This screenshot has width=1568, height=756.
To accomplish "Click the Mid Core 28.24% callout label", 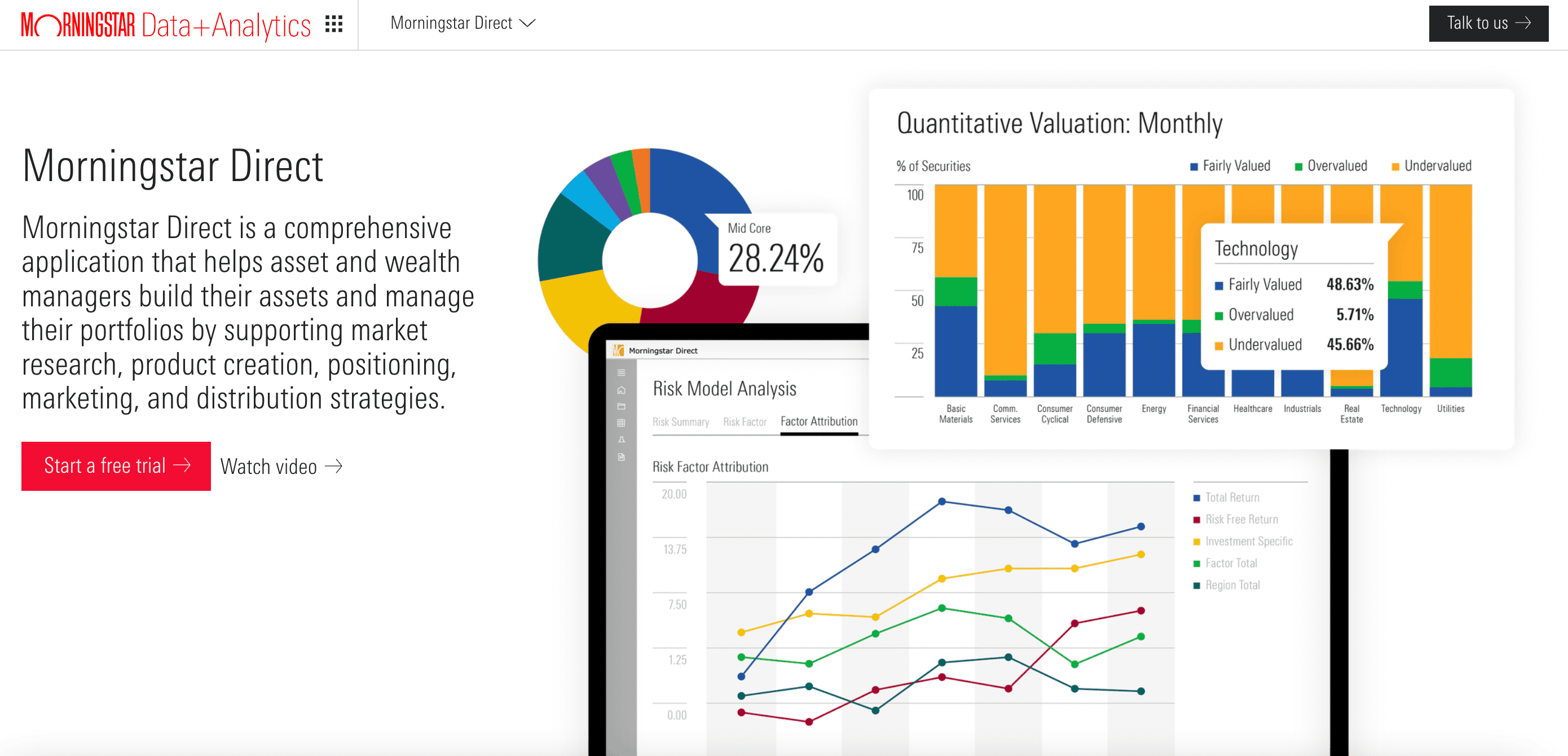I will pyautogui.click(x=777, y=248).
